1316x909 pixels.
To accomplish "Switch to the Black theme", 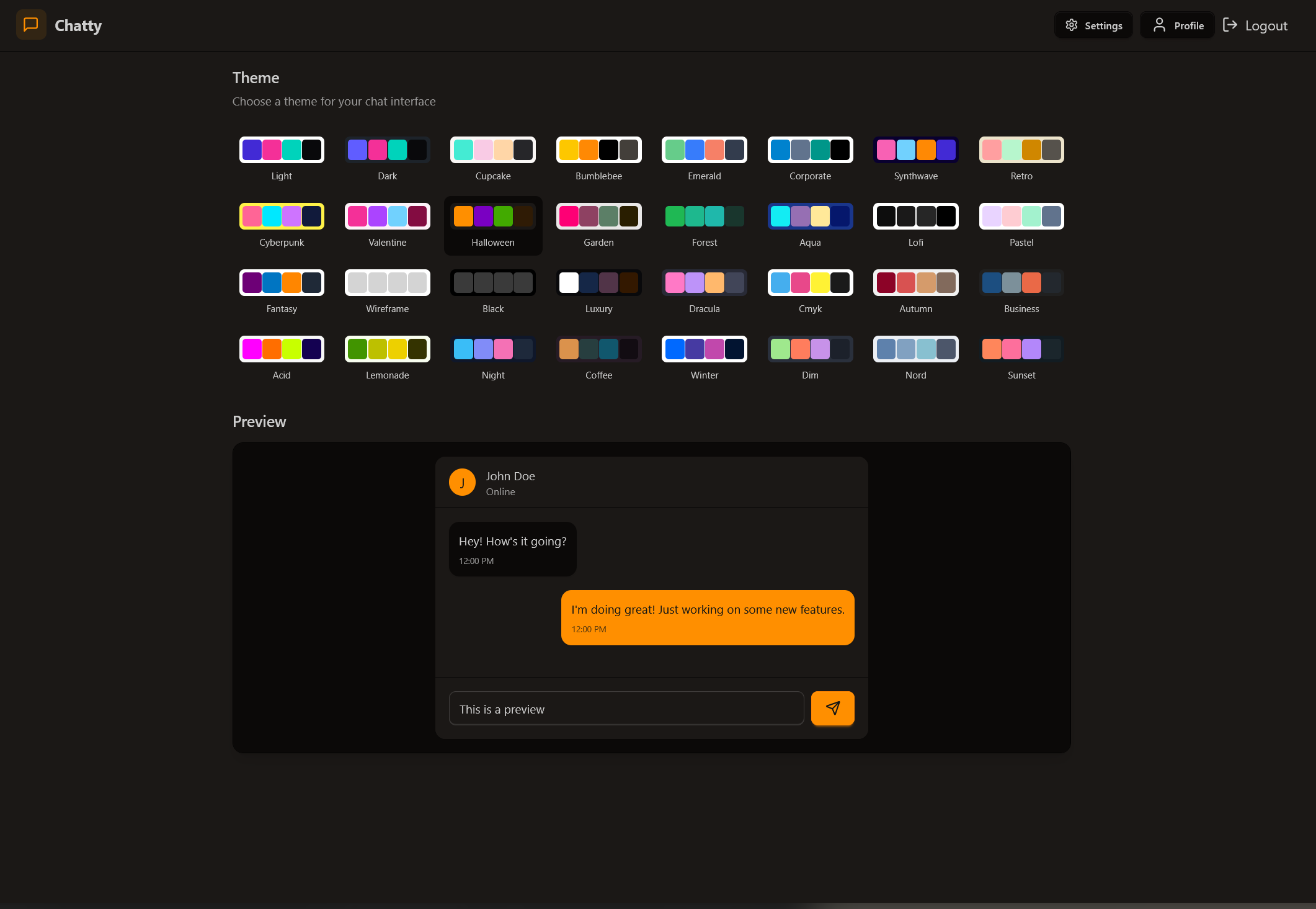I will [493, 292].
